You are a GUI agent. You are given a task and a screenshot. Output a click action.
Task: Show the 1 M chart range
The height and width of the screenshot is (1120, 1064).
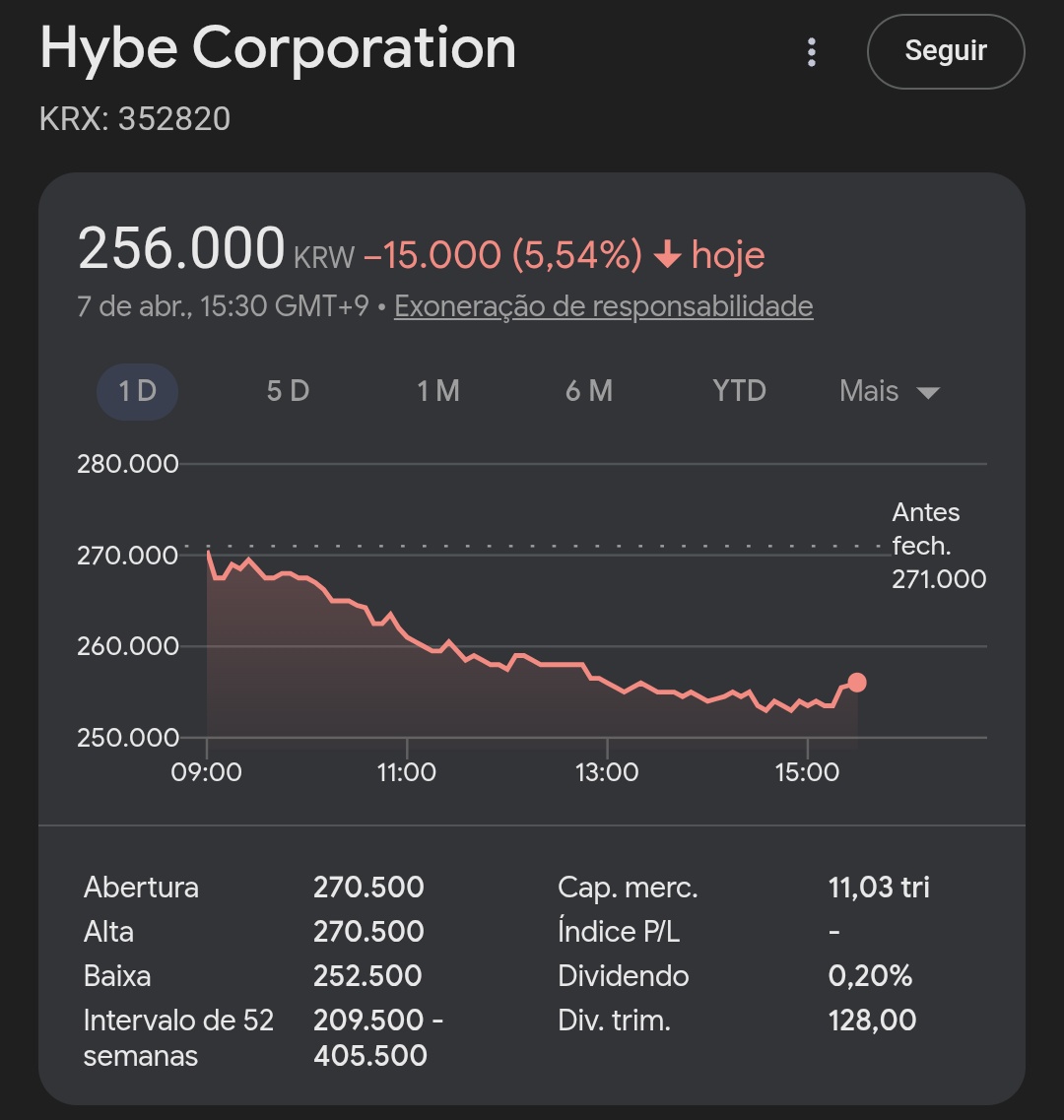click(438, 391)
